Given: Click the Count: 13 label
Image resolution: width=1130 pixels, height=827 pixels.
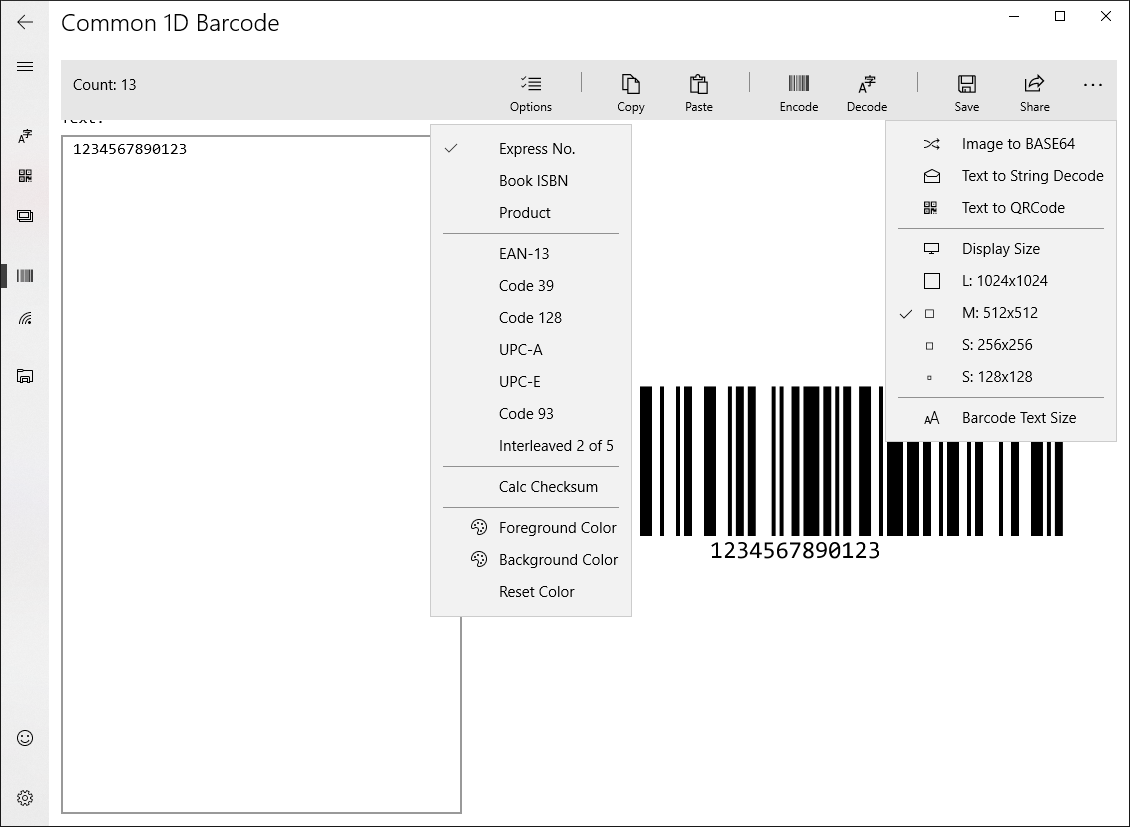Looking at the screenshot, I should coord(104,85).
